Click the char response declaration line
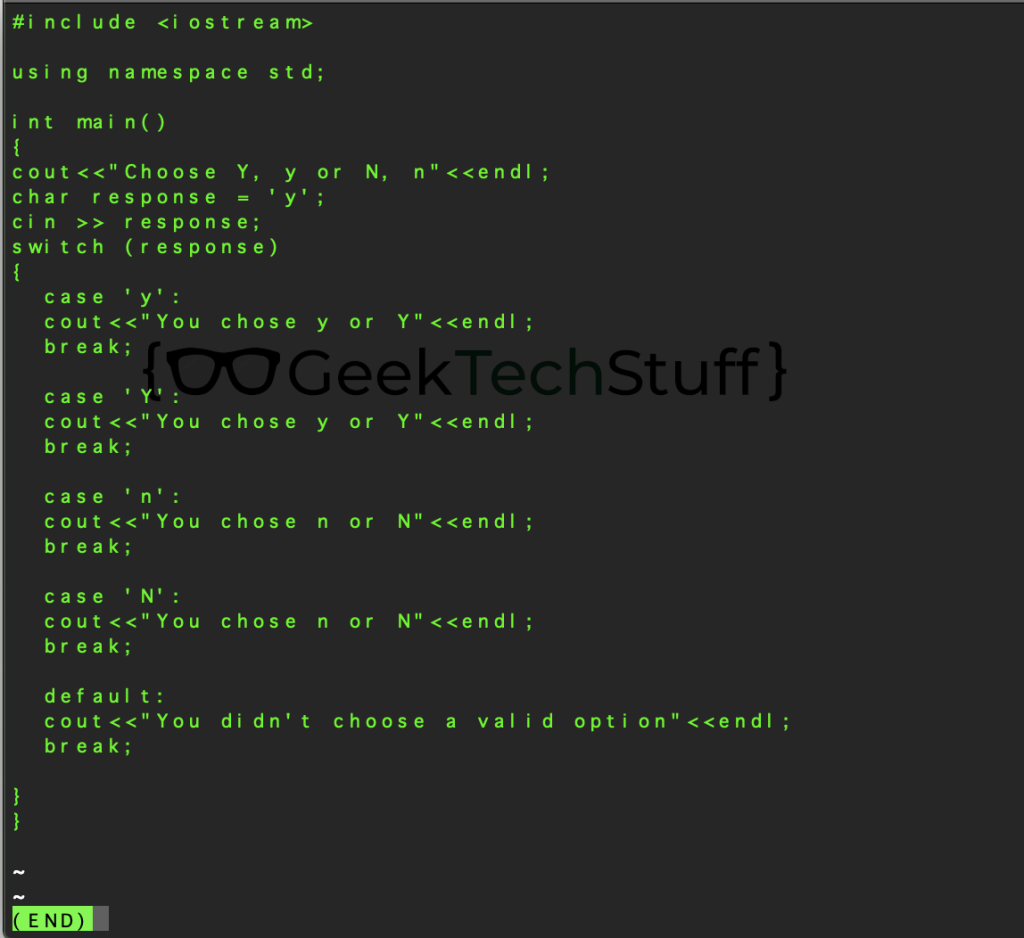 168,197
